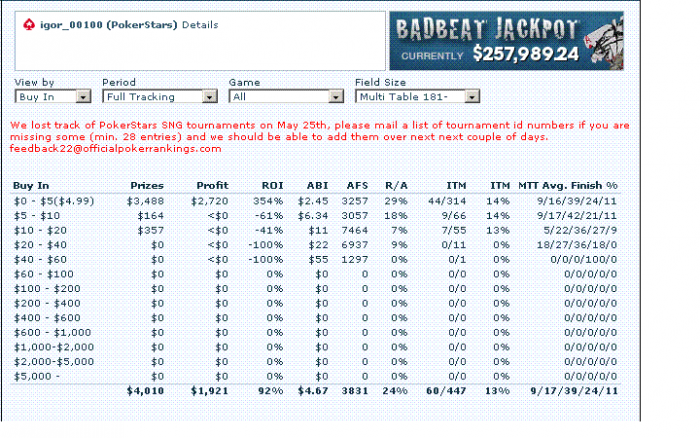Click the 44/314 ITM value
Screen dimensions: 700x438
click(447, 201)
